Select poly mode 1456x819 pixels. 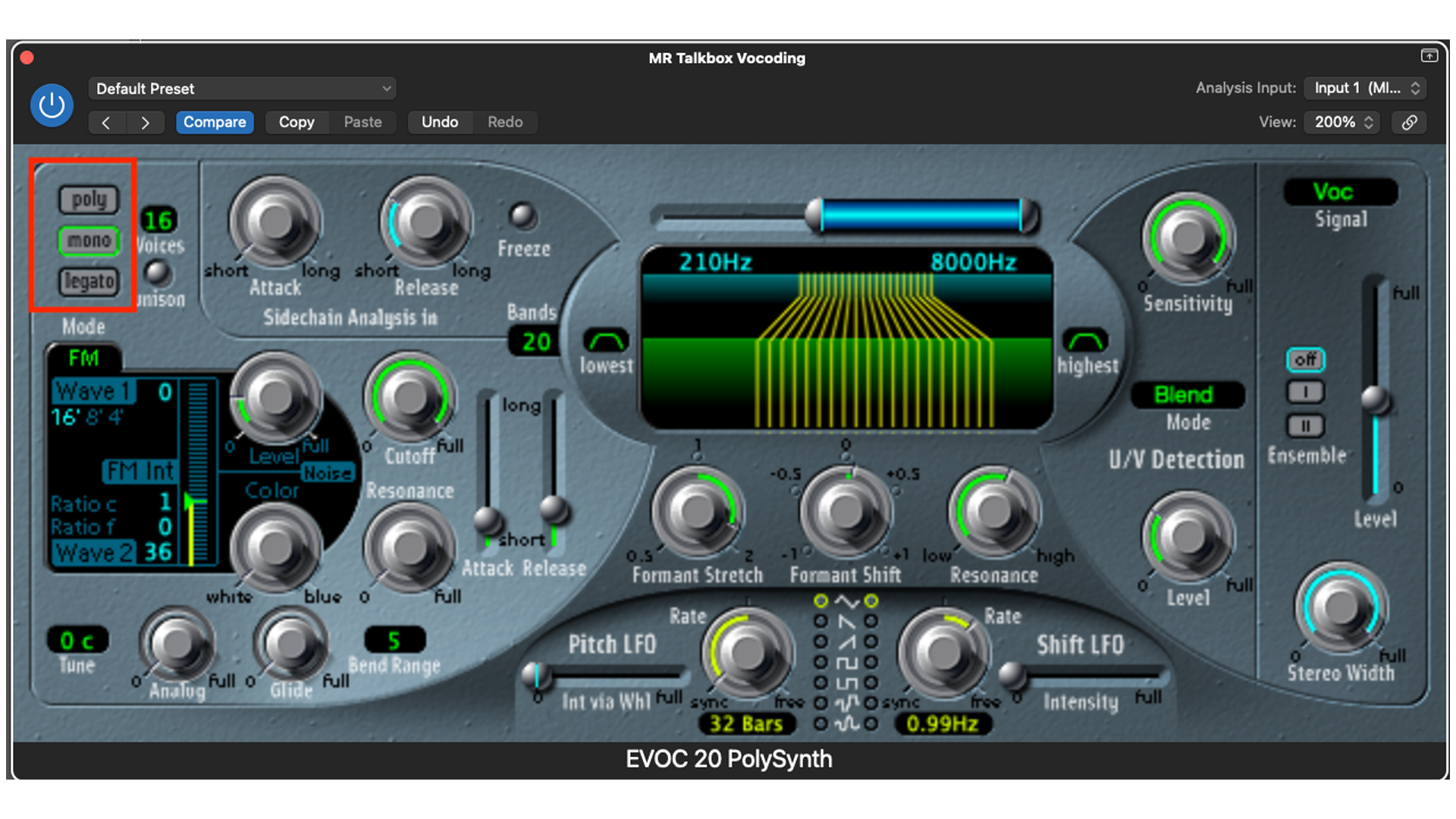[89, 199]
